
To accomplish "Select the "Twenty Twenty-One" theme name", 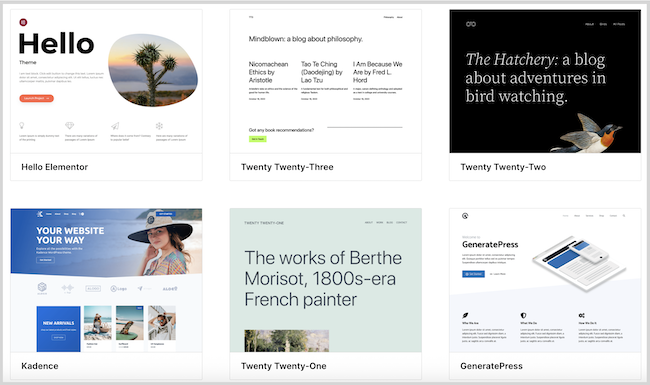I will [284, 366].
